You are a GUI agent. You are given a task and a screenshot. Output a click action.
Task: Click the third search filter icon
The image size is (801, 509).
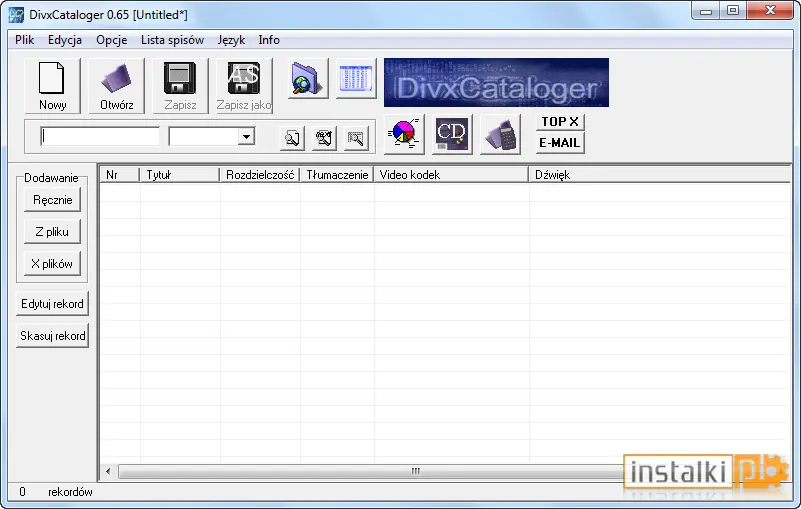tap(356, 138)
